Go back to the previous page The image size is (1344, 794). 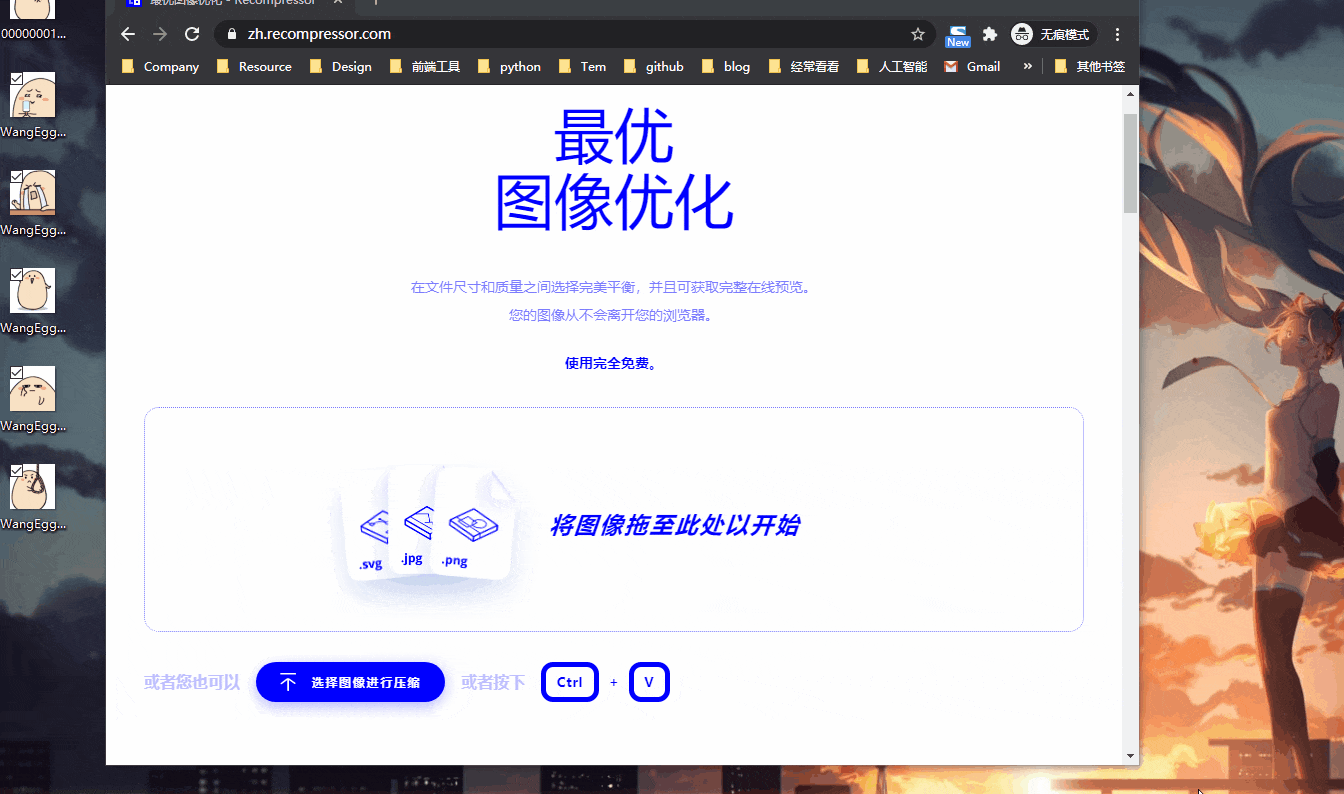(128, 34)
